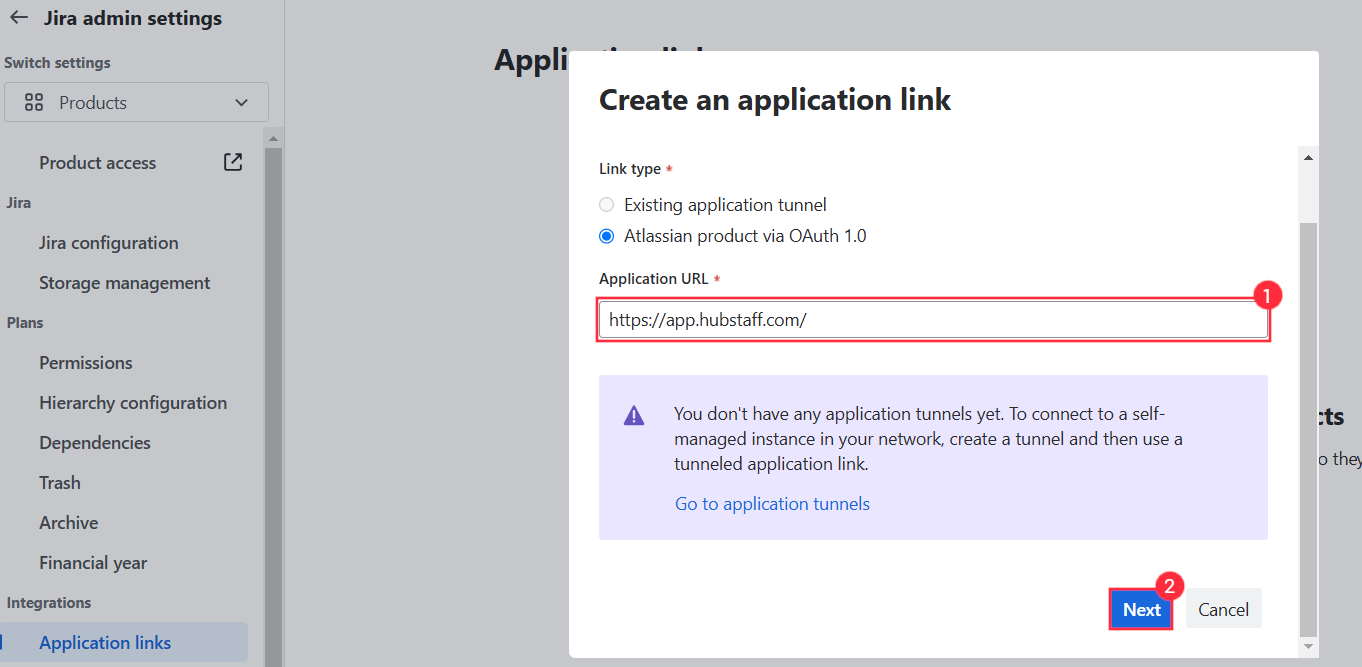
Task: Click the Application URL label
Action: [653, 279]
